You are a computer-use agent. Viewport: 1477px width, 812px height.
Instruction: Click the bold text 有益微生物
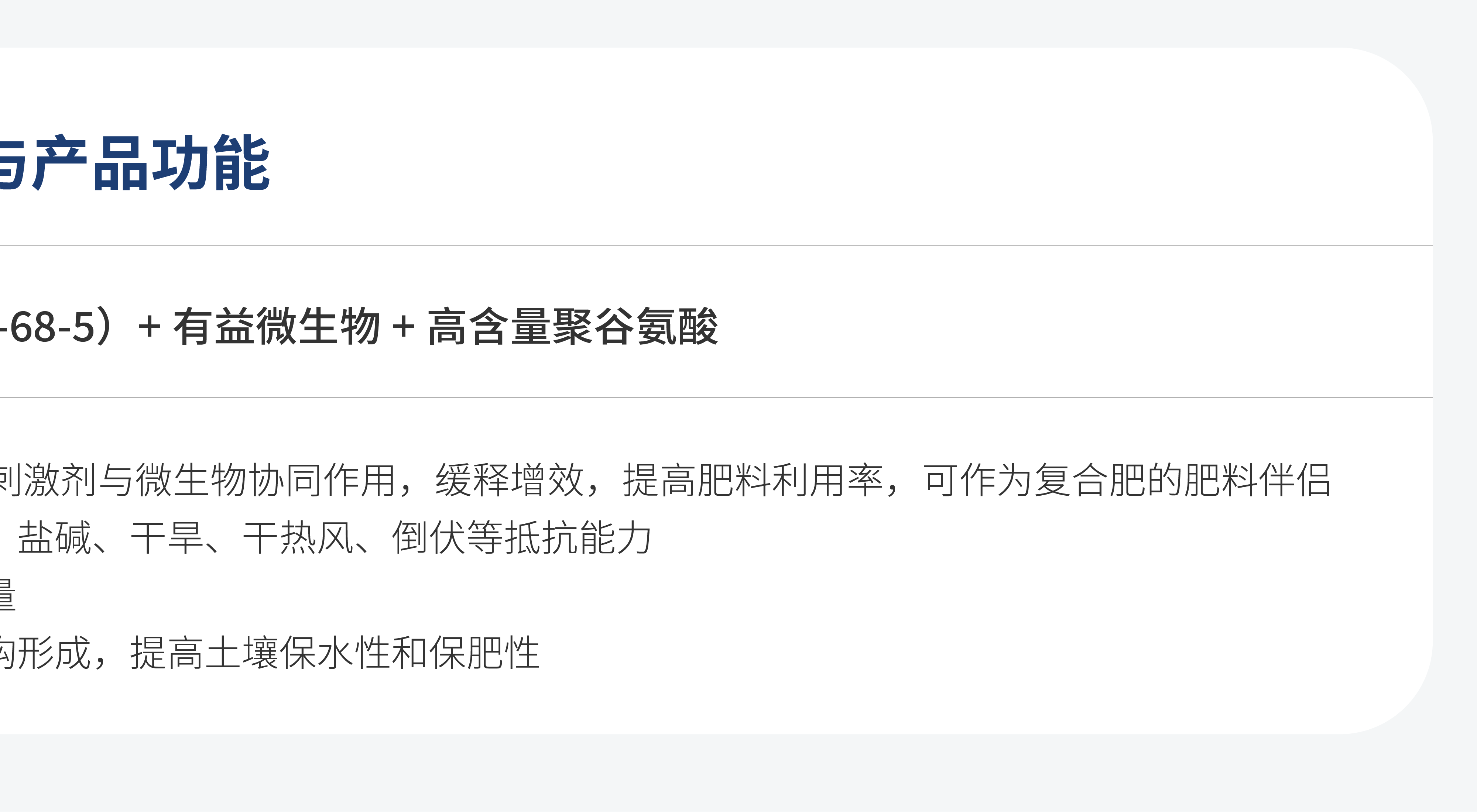point(277,326)
